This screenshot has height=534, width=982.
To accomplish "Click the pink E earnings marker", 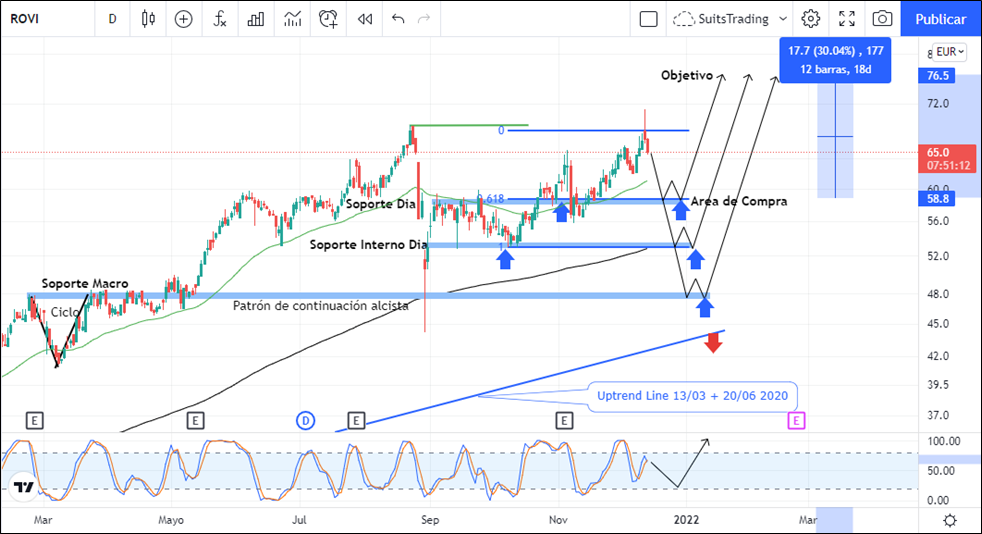I will point(796,421).
